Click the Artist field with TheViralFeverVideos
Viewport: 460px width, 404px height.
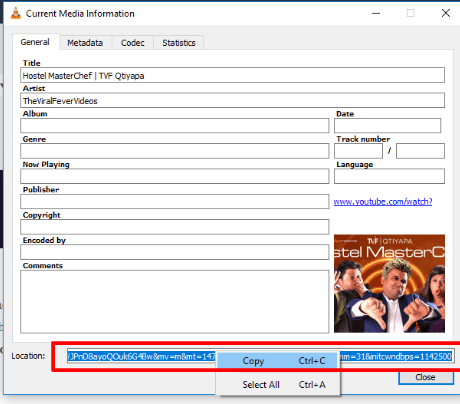click(x=232, y=100)
